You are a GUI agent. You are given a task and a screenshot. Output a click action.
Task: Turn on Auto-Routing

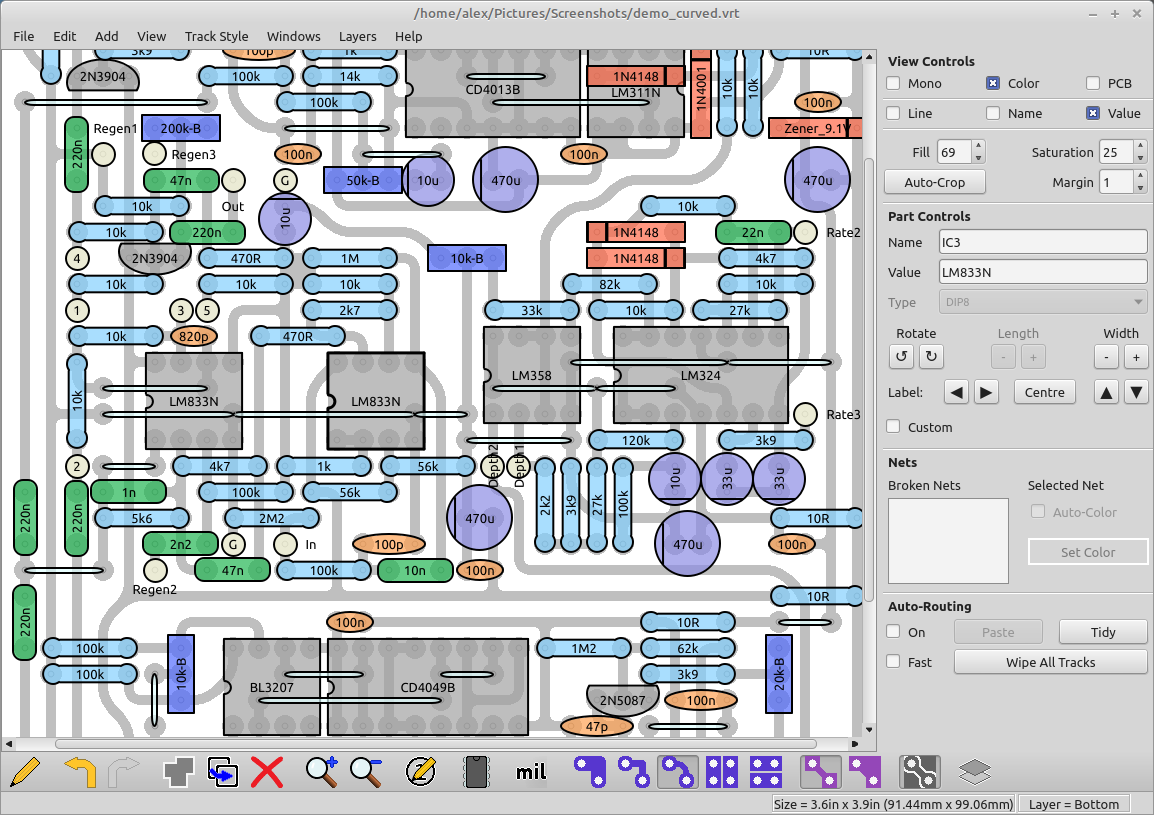(892, 632)
